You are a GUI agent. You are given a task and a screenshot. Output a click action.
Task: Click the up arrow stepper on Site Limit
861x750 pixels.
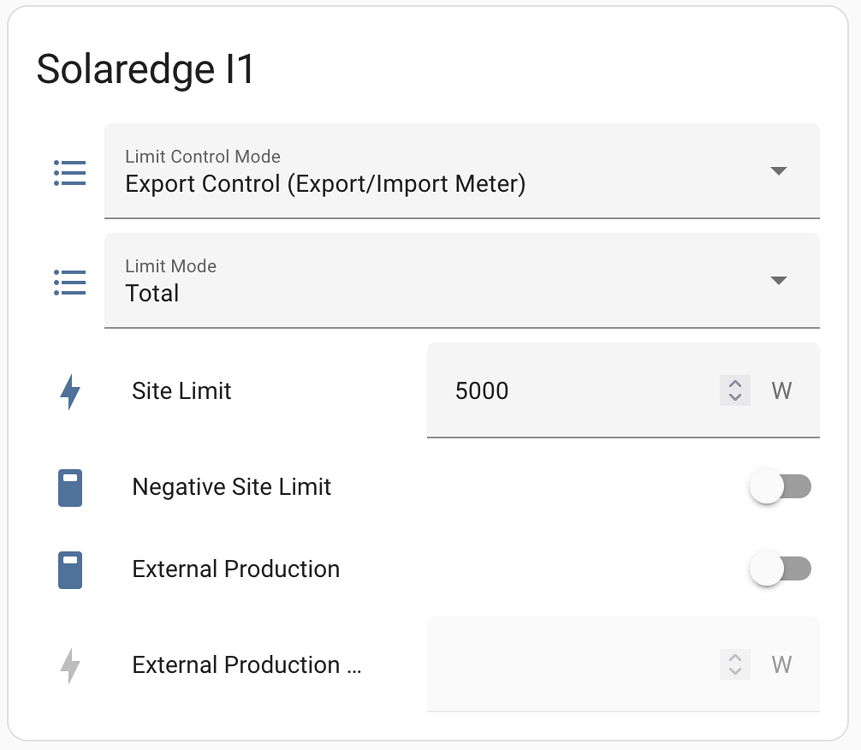tap(734, 385)
